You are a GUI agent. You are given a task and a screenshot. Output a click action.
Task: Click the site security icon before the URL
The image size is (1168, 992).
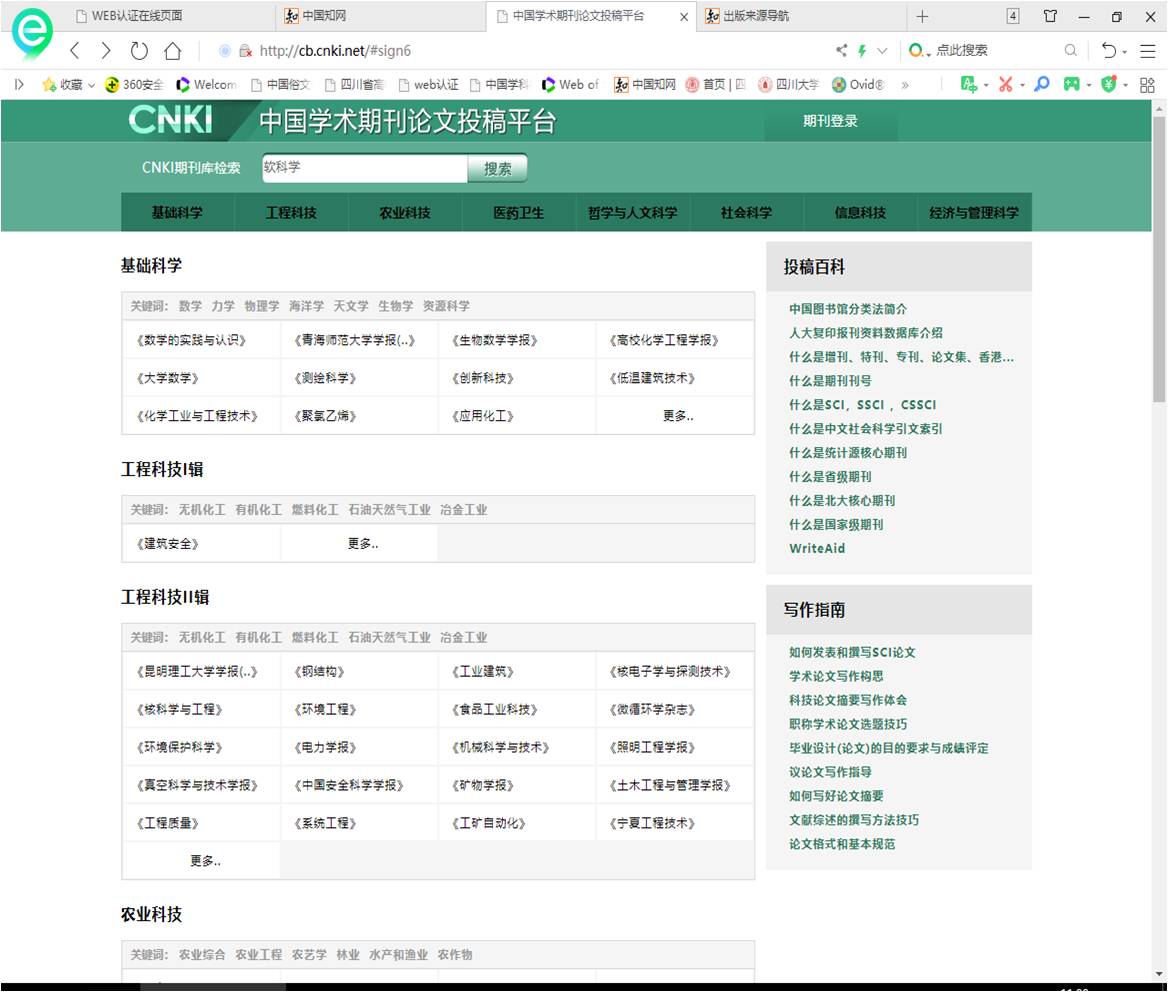[x=245, y=51]
